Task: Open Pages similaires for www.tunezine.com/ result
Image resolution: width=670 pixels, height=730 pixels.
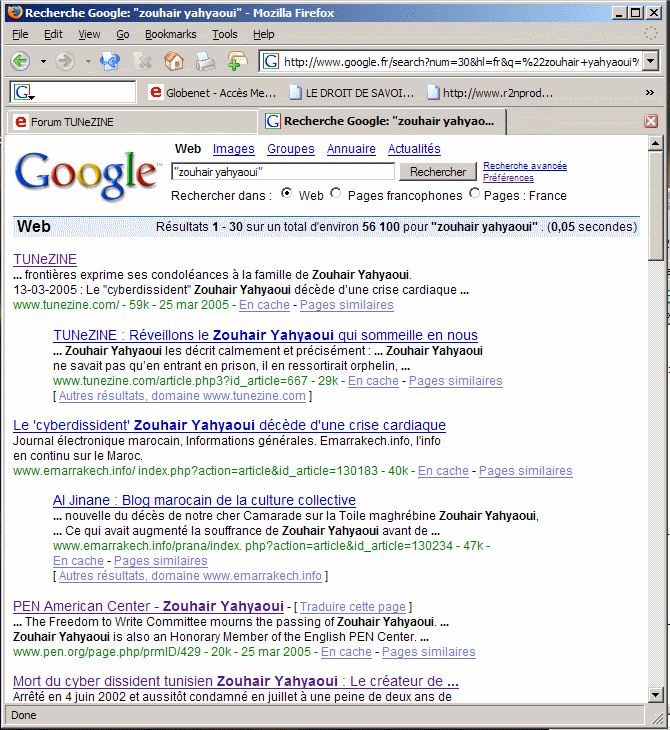Action: pos(347,305)
